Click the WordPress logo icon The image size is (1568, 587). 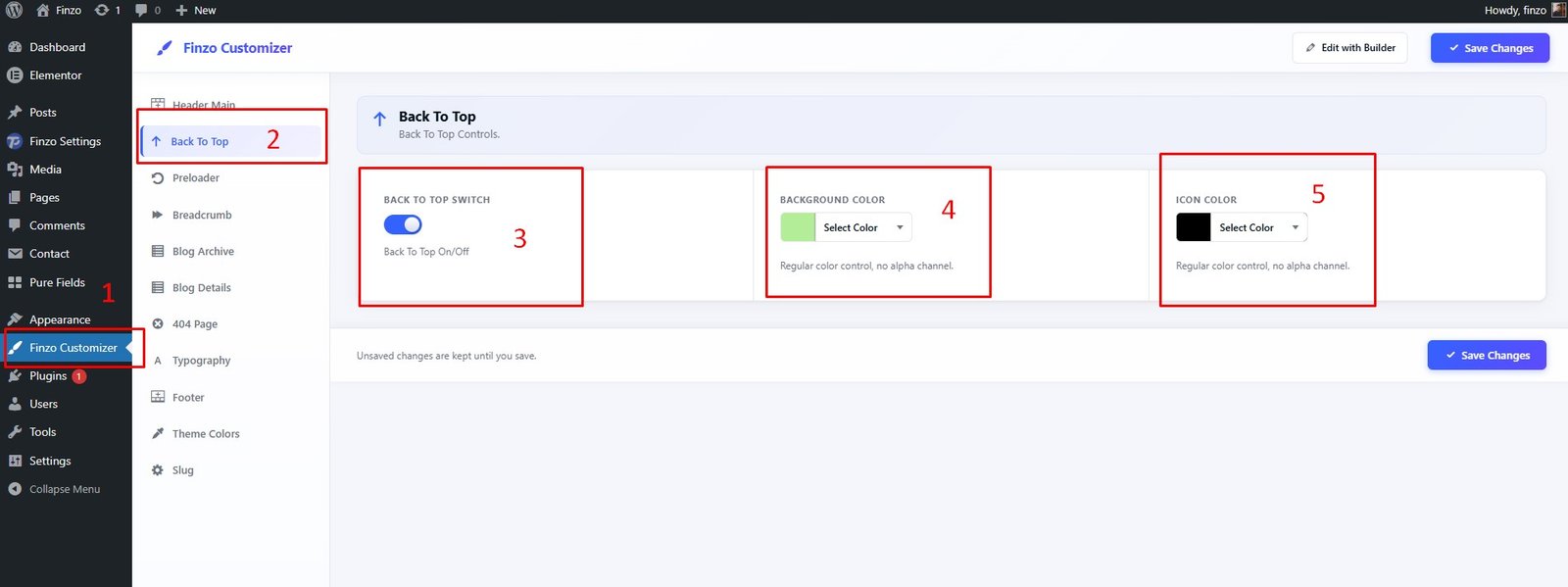(x=14, y=11)
